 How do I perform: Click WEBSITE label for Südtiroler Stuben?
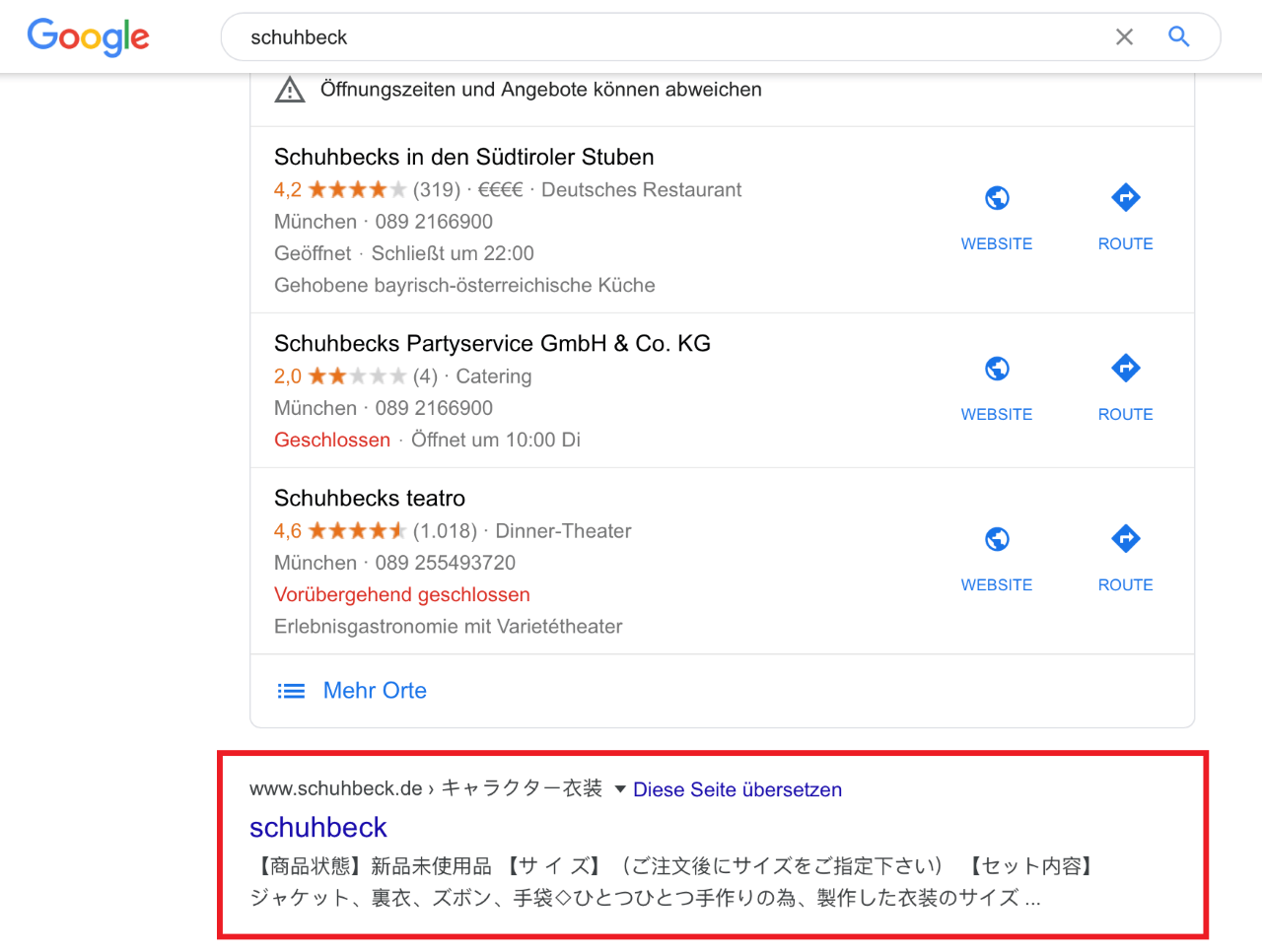click(997, 243)
